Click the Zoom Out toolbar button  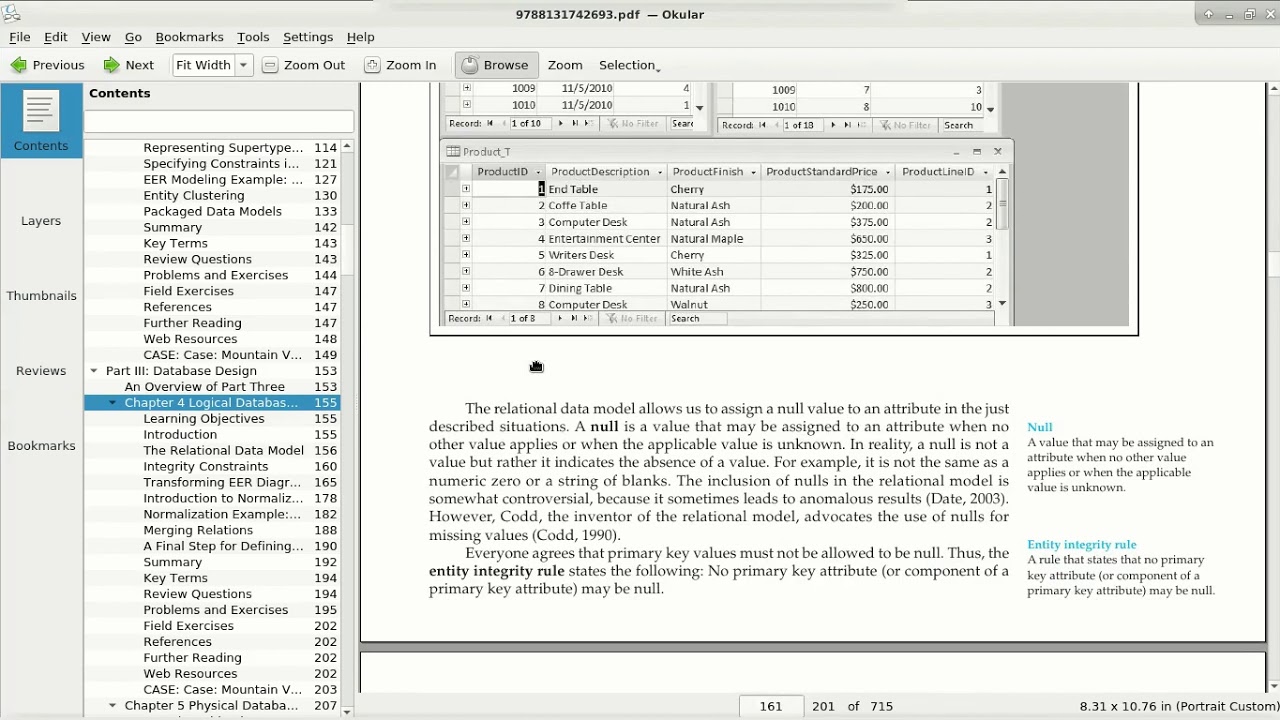304,65
